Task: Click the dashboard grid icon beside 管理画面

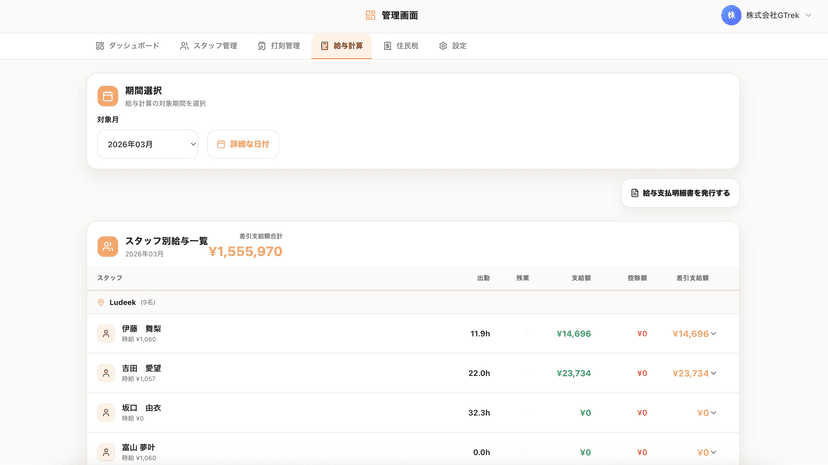Action: (x=370, y=15)
